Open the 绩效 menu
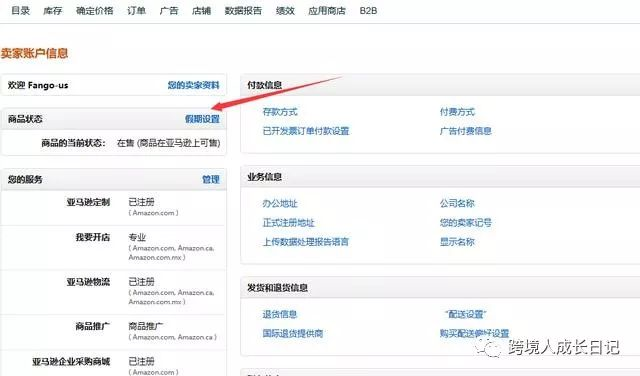 click(x=285, y=11)
